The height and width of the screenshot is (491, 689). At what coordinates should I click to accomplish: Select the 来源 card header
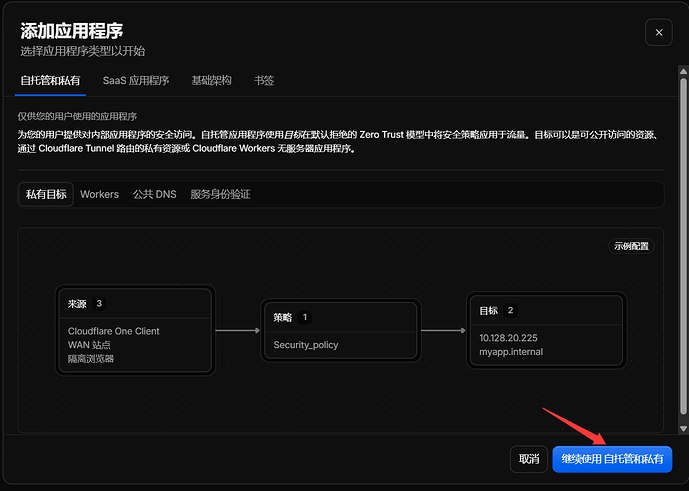135,304
